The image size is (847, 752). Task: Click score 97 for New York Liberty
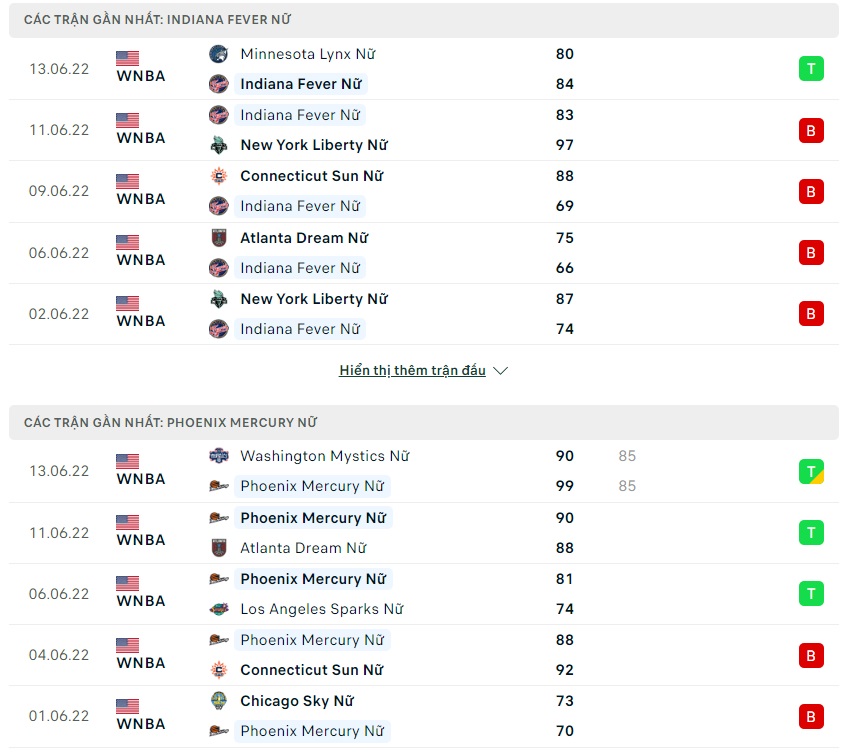click(x=564, y=145)
